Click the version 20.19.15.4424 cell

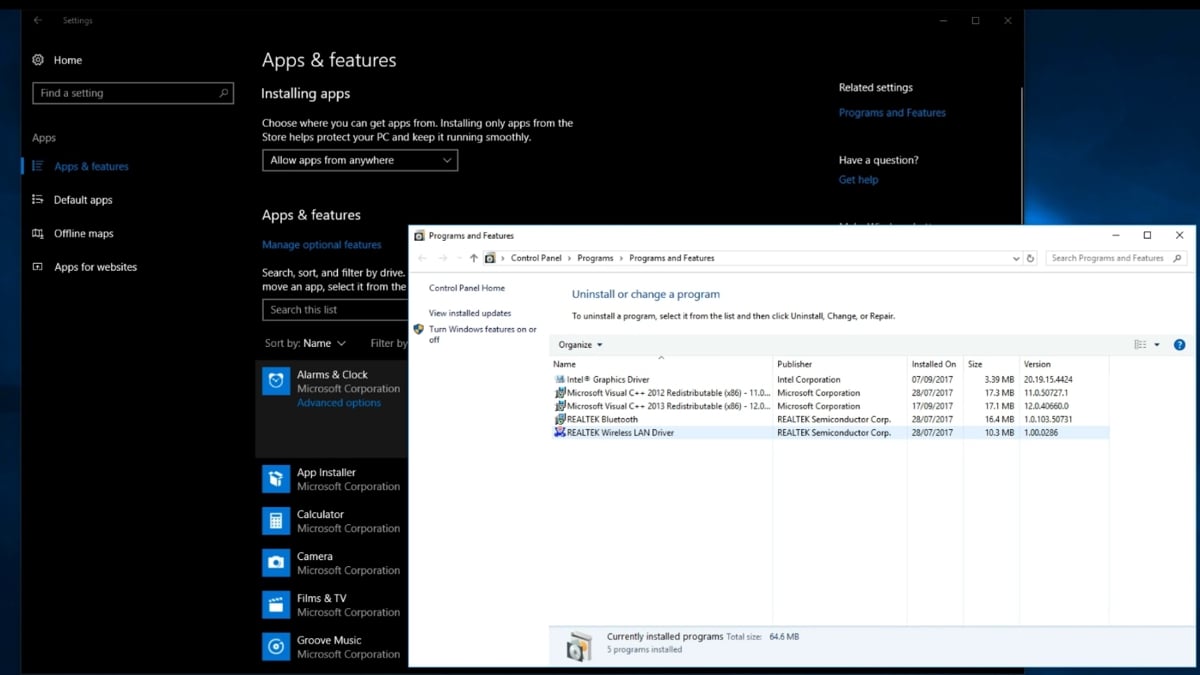(1047, 380)
